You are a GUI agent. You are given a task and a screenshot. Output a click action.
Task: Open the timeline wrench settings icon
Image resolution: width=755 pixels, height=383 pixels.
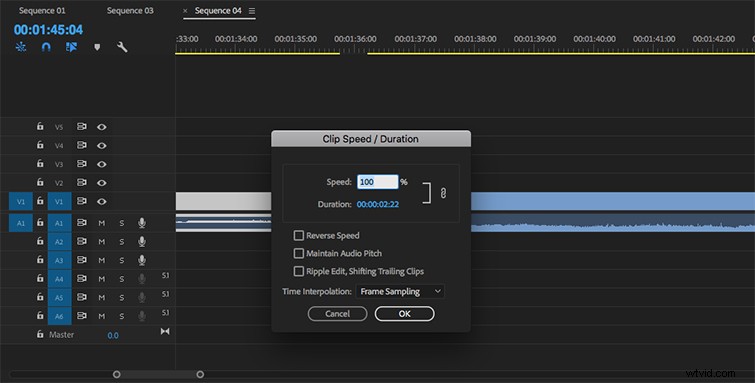tap(122, 47)
